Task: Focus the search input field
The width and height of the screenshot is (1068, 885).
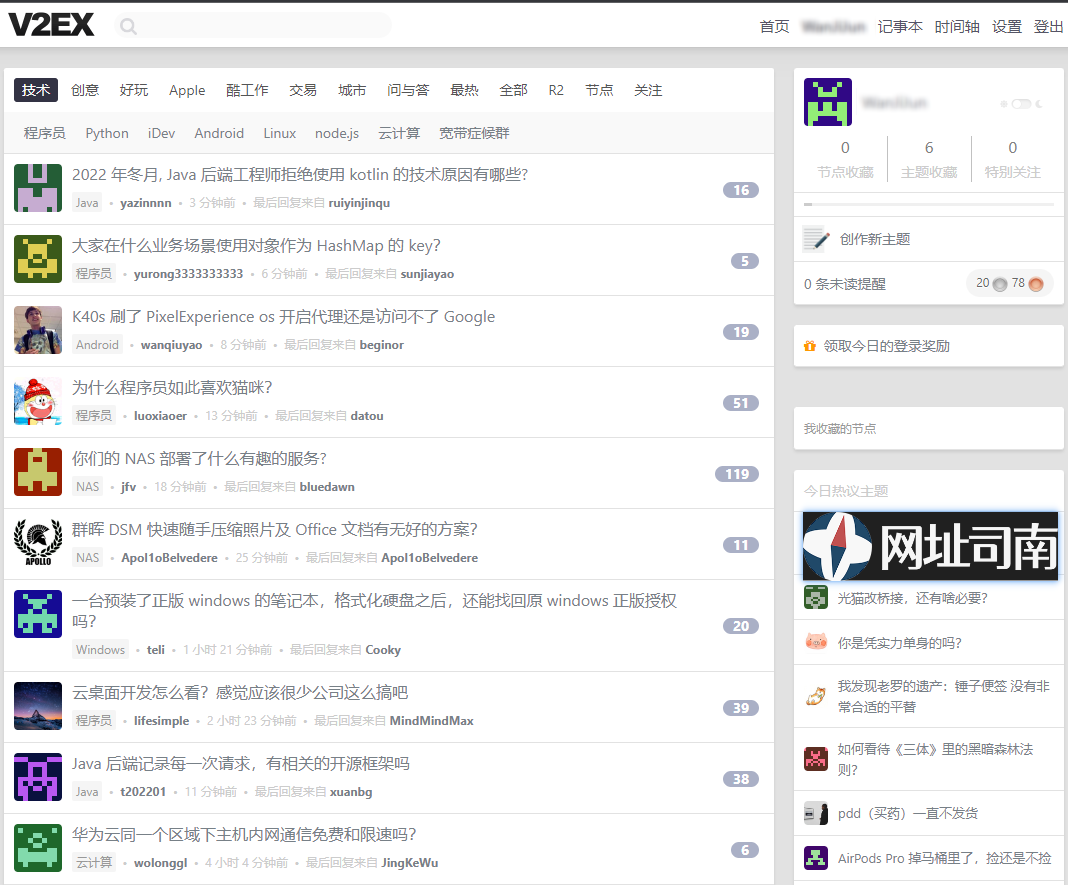Action: pyautogui.click(x=260, y=26)
